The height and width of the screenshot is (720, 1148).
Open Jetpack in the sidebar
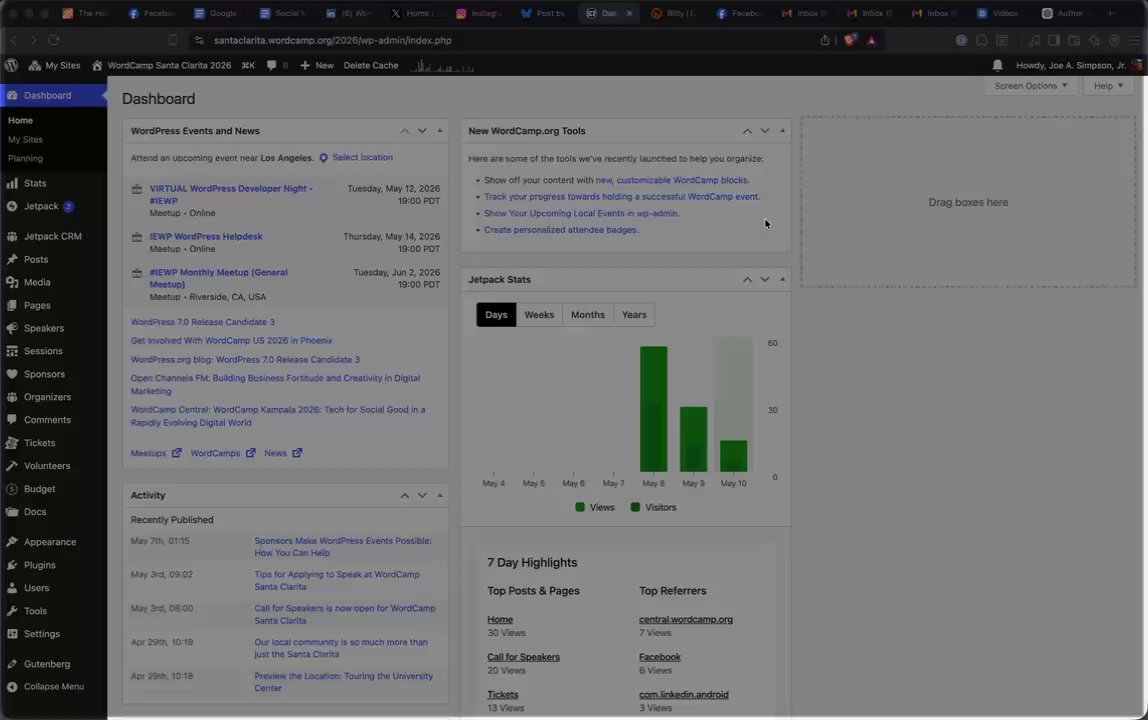[x=41, y=206]
